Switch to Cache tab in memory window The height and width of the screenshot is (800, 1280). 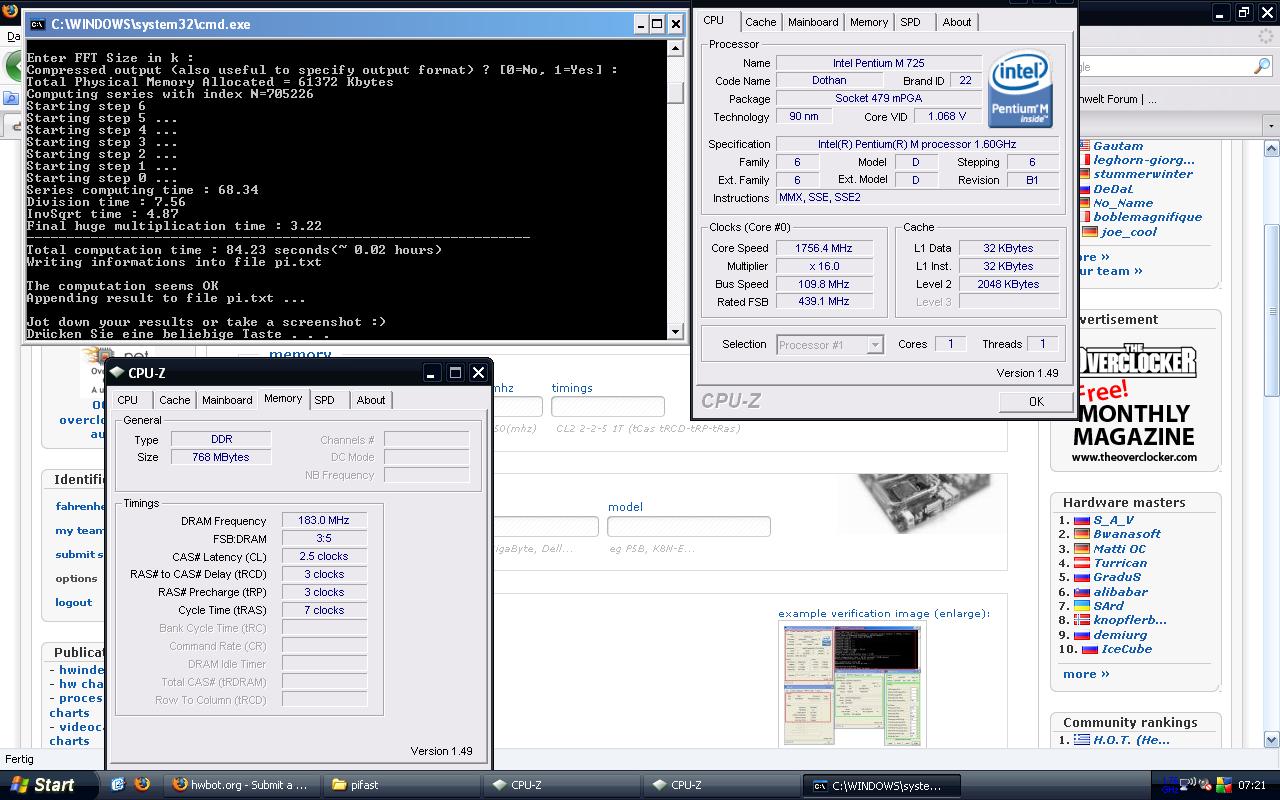coord(175,400)
